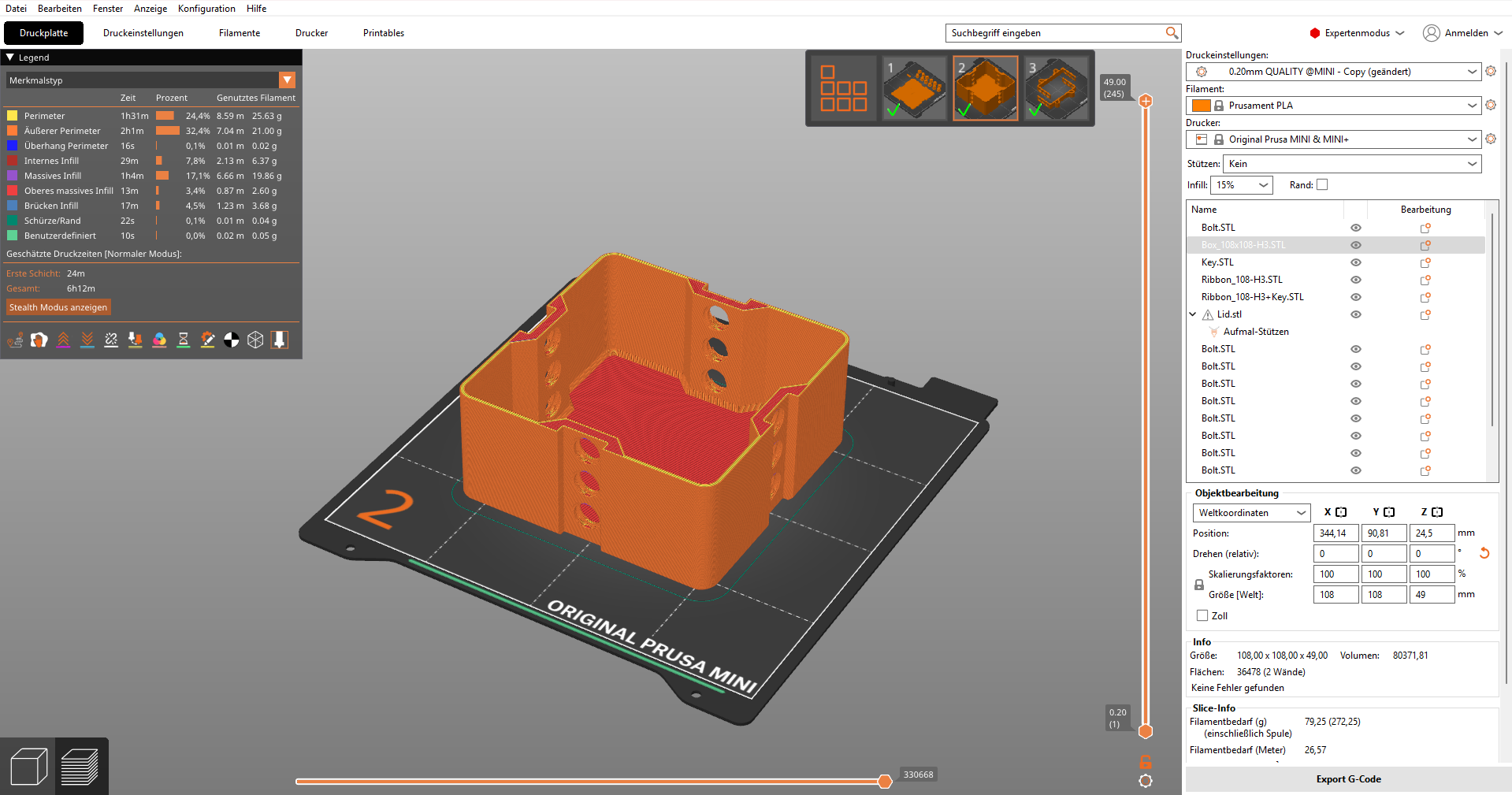
Task: Toggle pause print hourglass icon
Action: coord(184,340)
